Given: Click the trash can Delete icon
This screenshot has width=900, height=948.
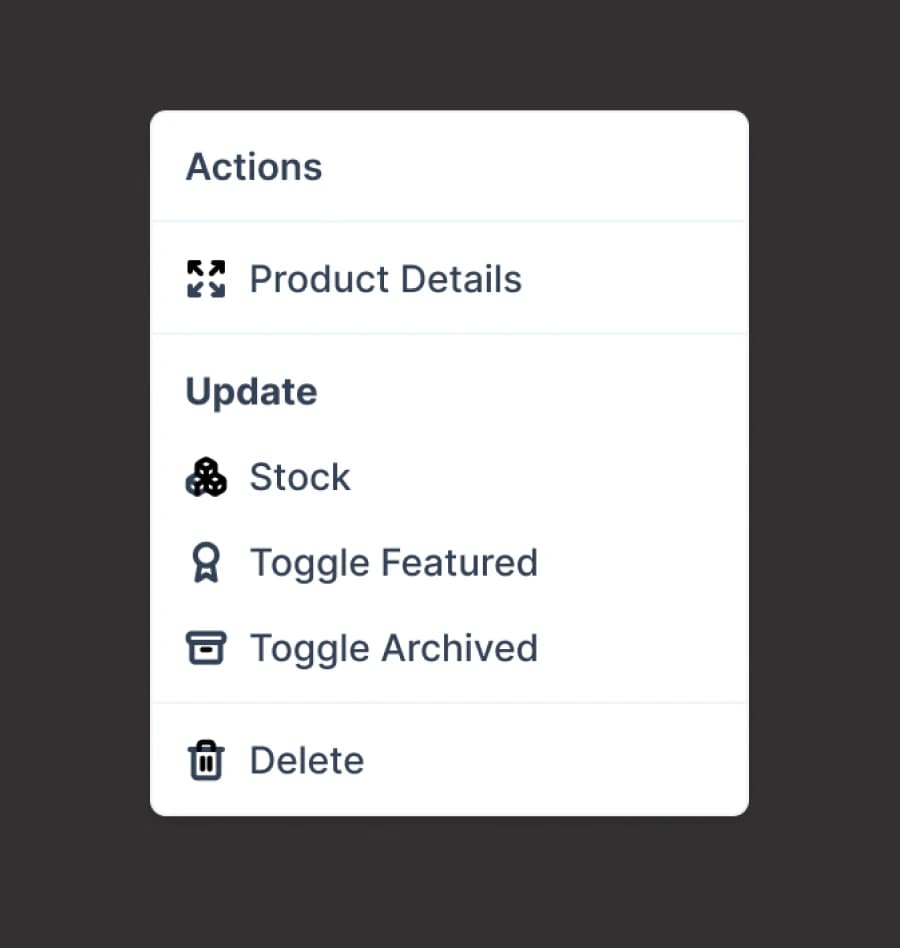Looking at the screenshot, I should pos(206,760).
